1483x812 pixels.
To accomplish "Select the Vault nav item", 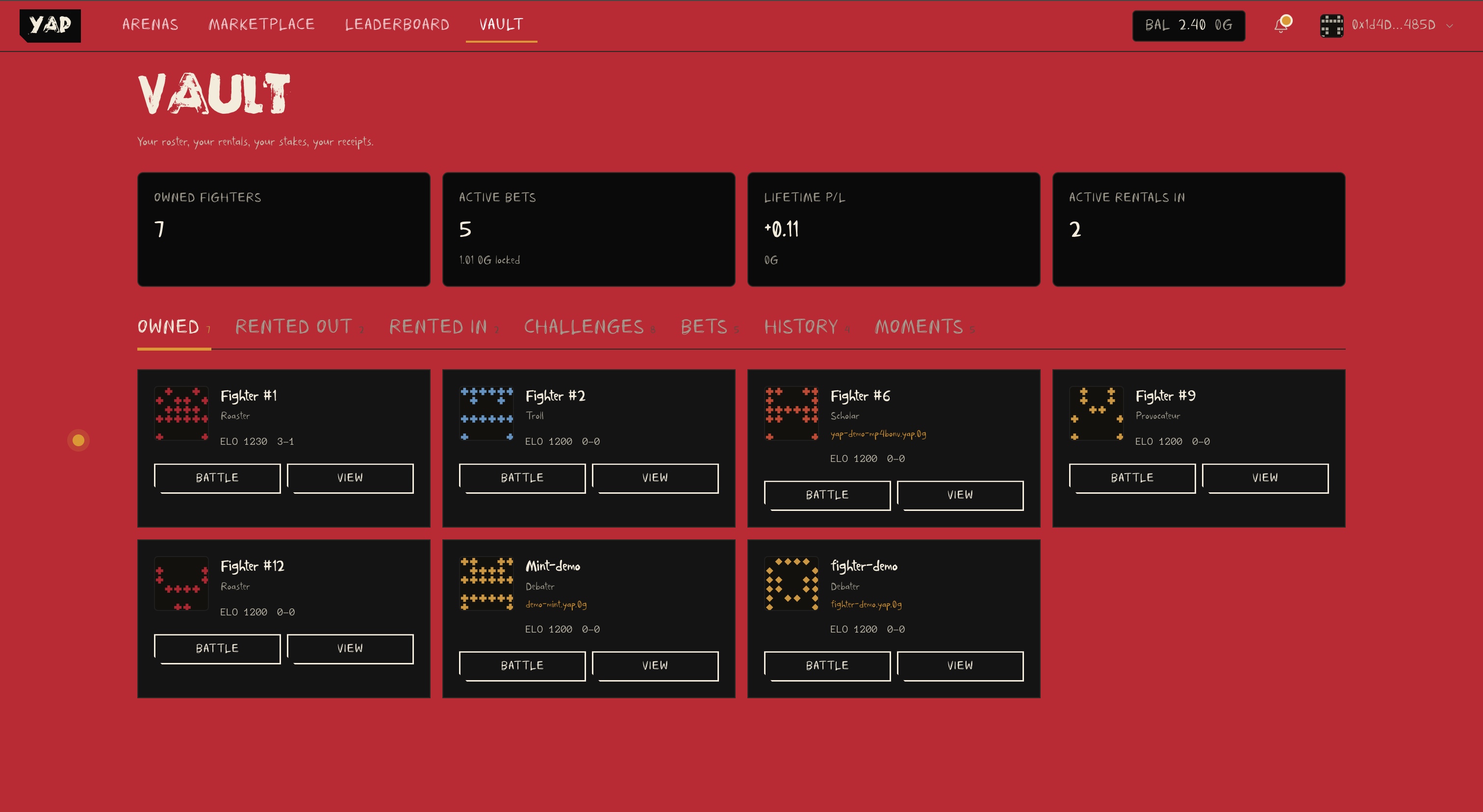I will (501, 24).
